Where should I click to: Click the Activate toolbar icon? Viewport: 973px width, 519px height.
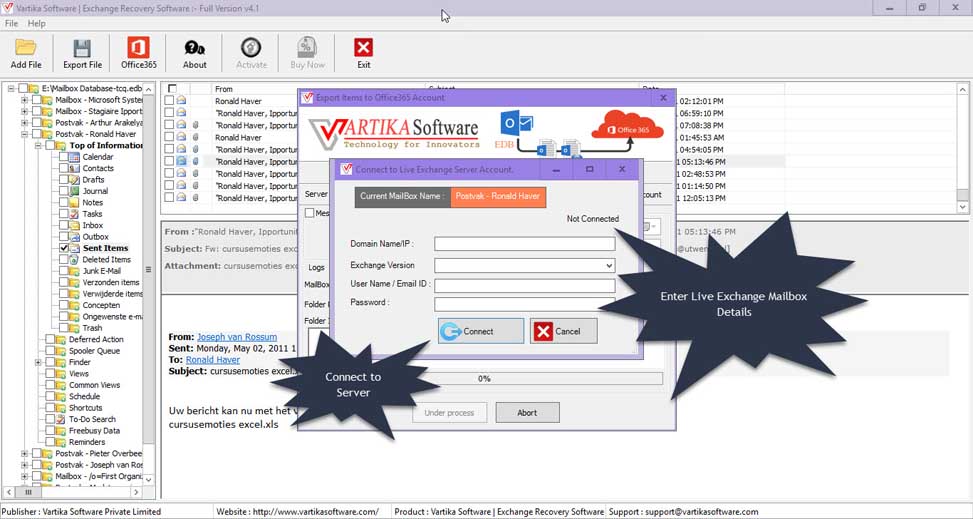tap(251, 48)
